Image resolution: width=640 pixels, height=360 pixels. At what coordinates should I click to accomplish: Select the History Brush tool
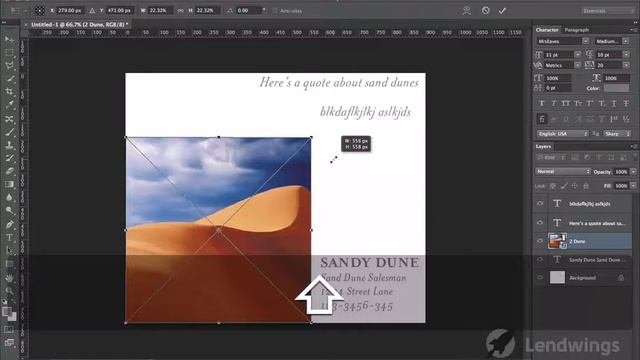[x=9, y=158]
